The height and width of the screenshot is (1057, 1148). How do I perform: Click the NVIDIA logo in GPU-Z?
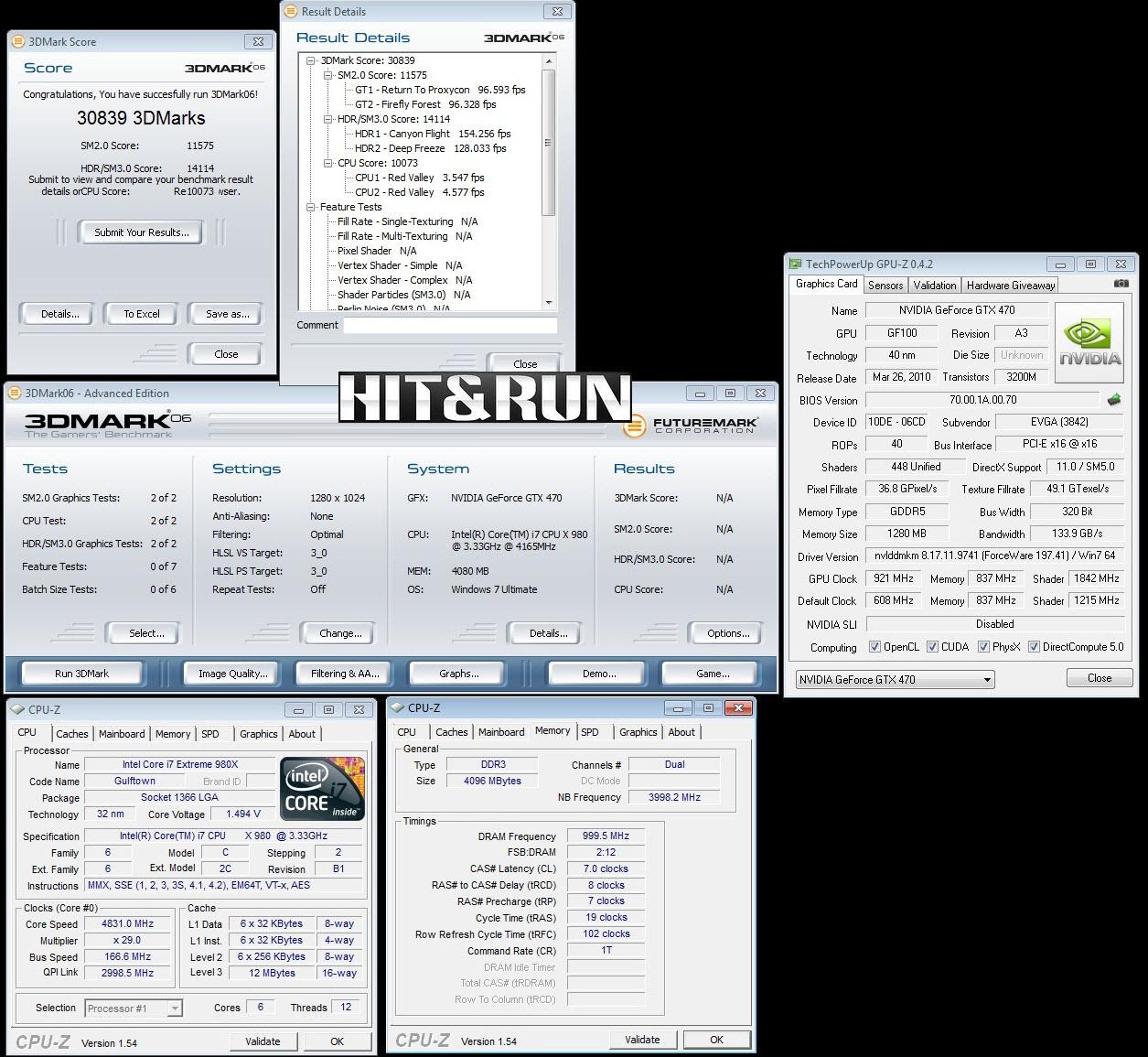[1089, 341]
